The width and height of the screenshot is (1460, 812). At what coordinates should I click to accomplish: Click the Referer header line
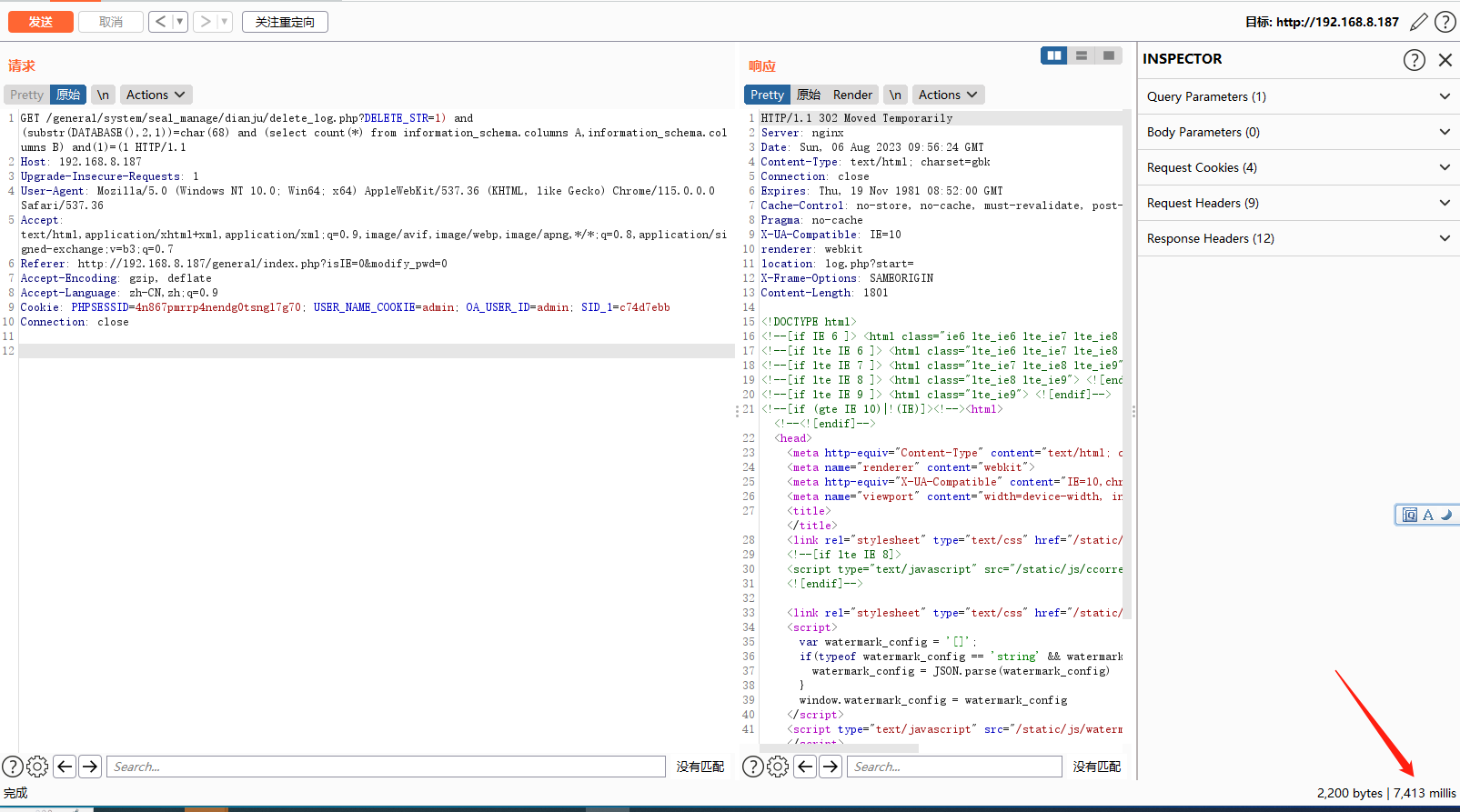234,264
